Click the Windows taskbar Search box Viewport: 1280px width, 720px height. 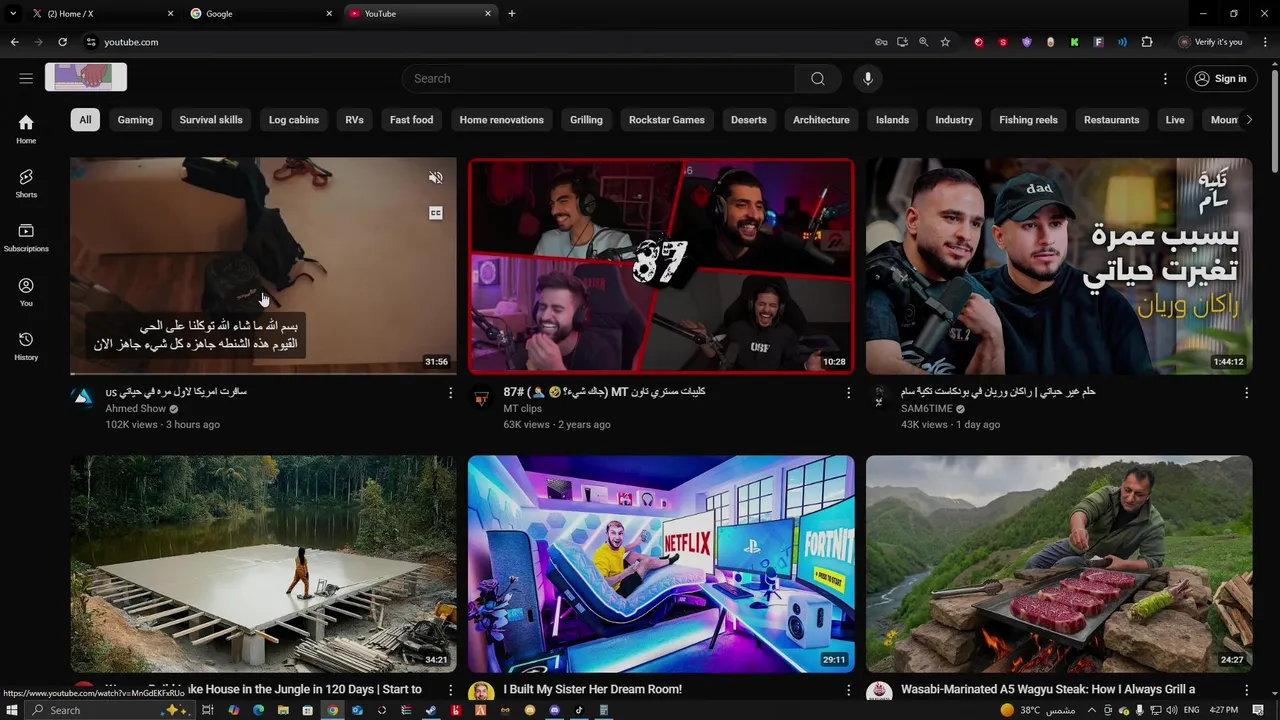pyautogui.click(x=108, y=710)
